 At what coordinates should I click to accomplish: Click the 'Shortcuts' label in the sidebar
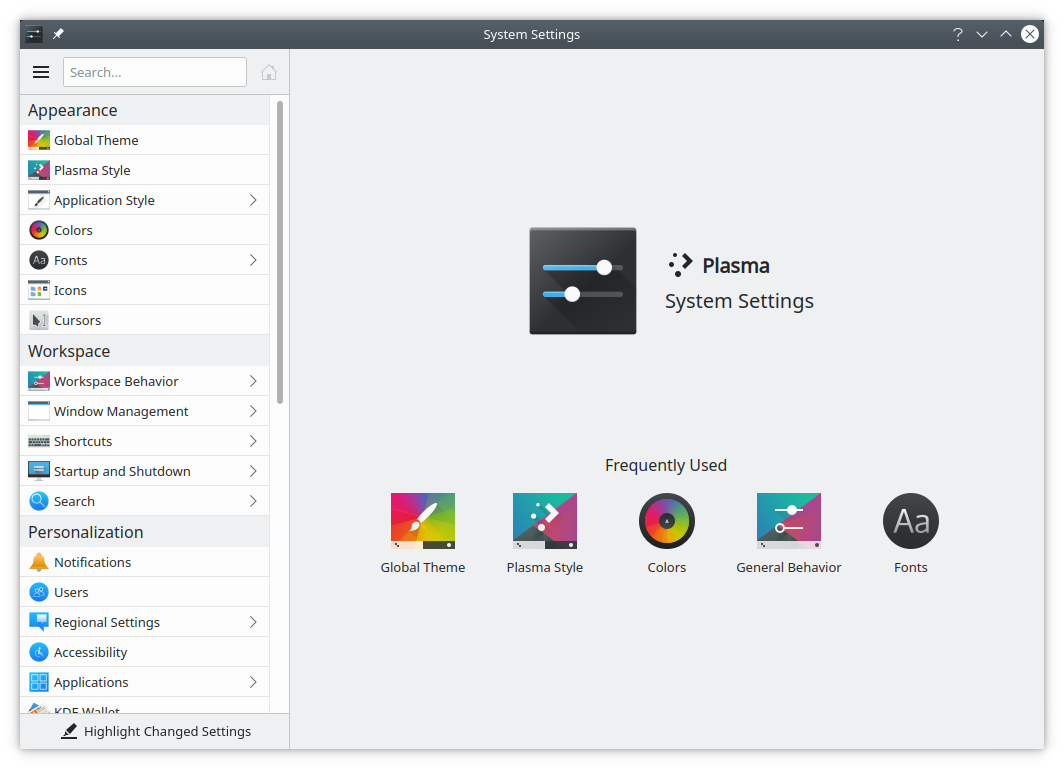(x=83, y=441)
